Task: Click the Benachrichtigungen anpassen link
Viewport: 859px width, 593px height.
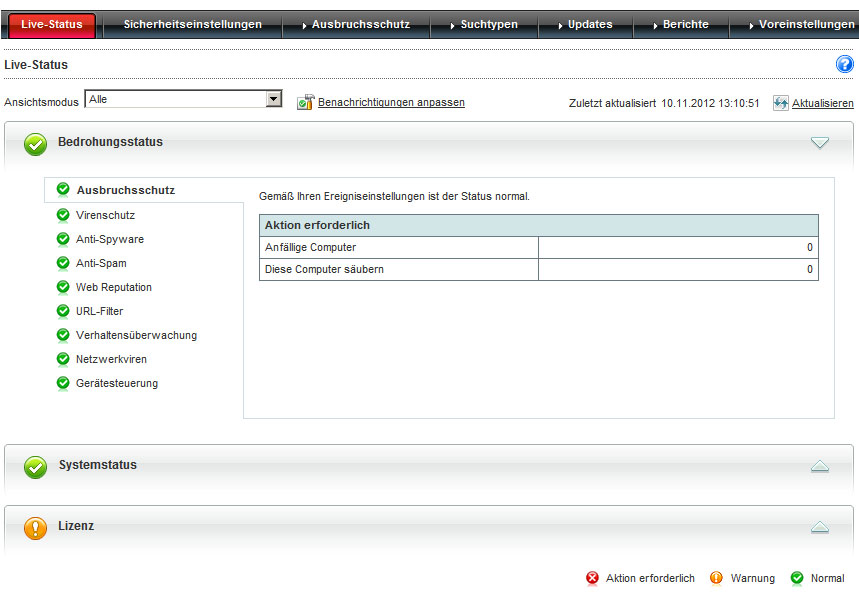Action: point(391,103)
